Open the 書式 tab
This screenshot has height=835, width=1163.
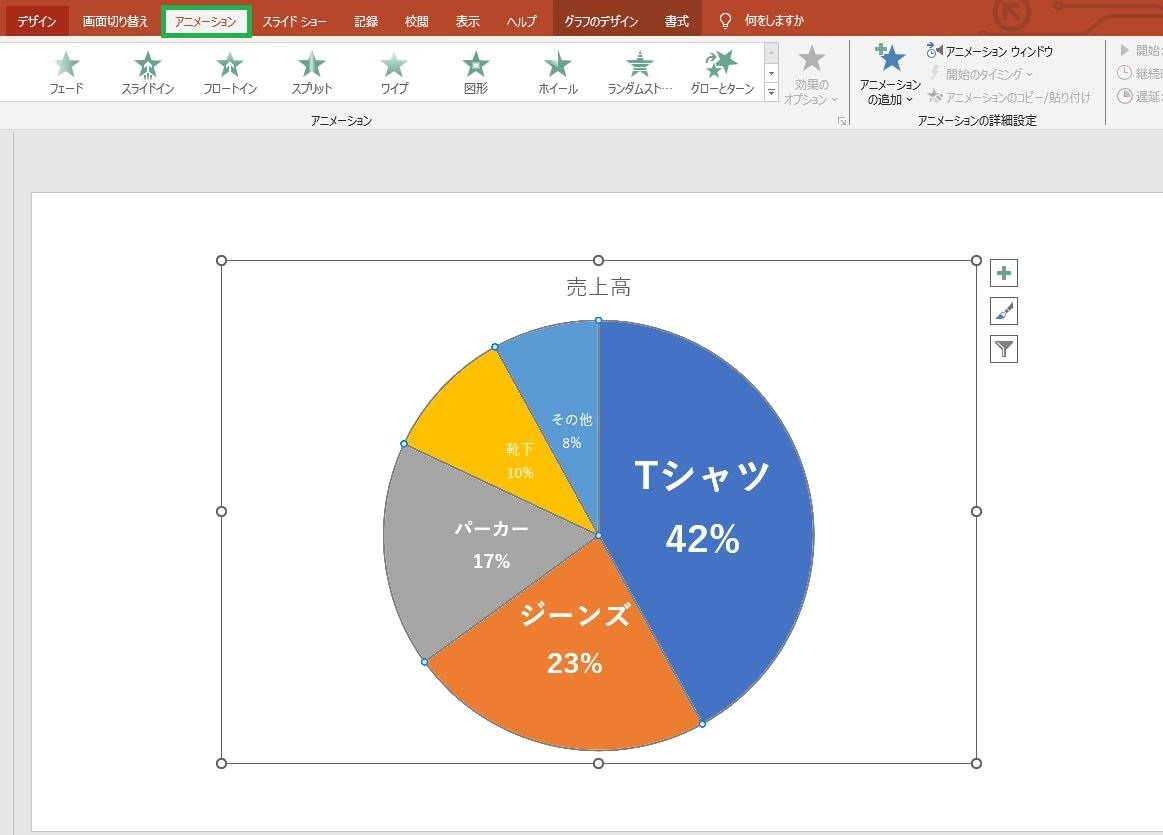pyautogui.click(x=676, y=22)
